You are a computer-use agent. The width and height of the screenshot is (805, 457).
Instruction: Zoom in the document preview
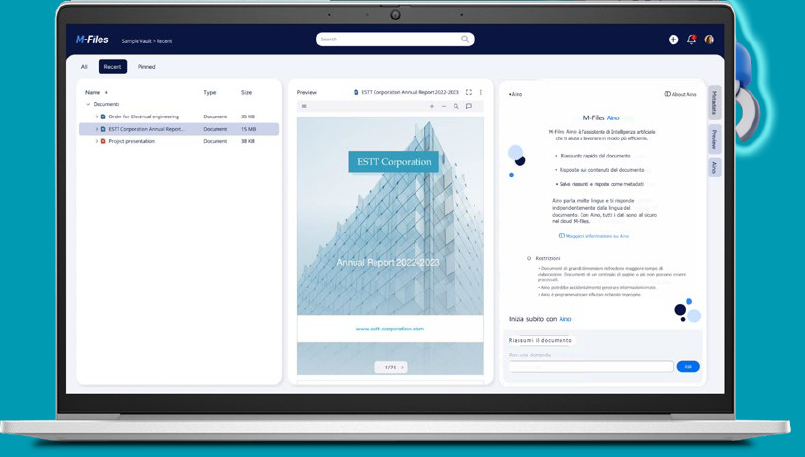coord(432,106)
